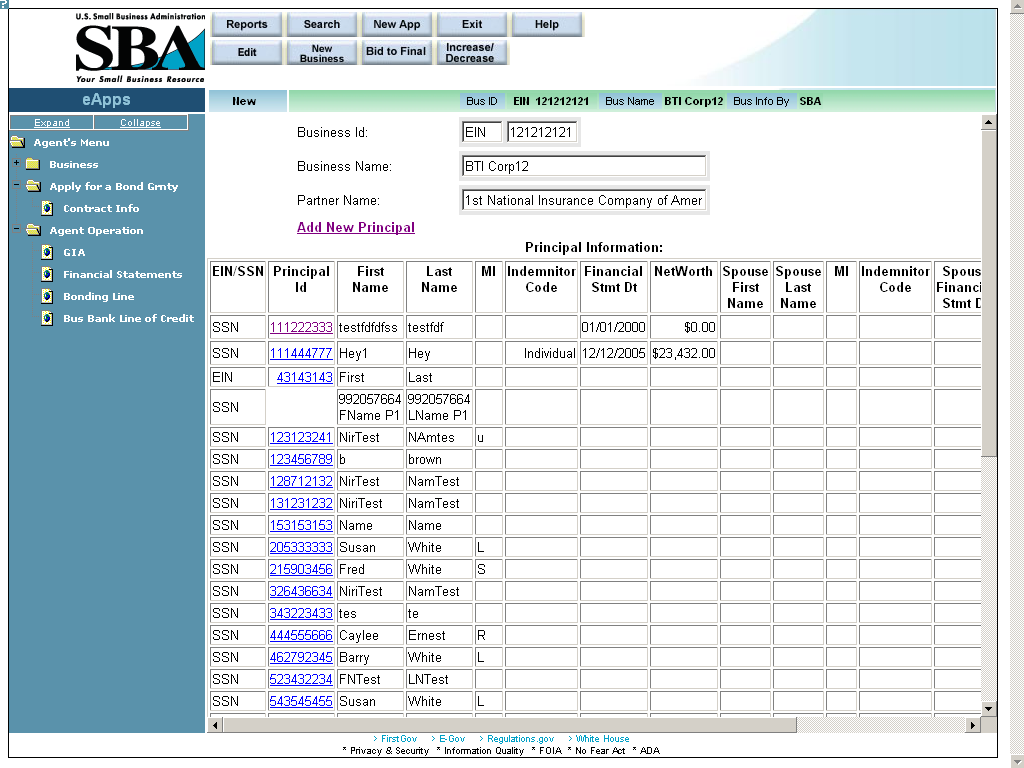
Task: Click the Add New Principal link
Action: tap(356, 228)
